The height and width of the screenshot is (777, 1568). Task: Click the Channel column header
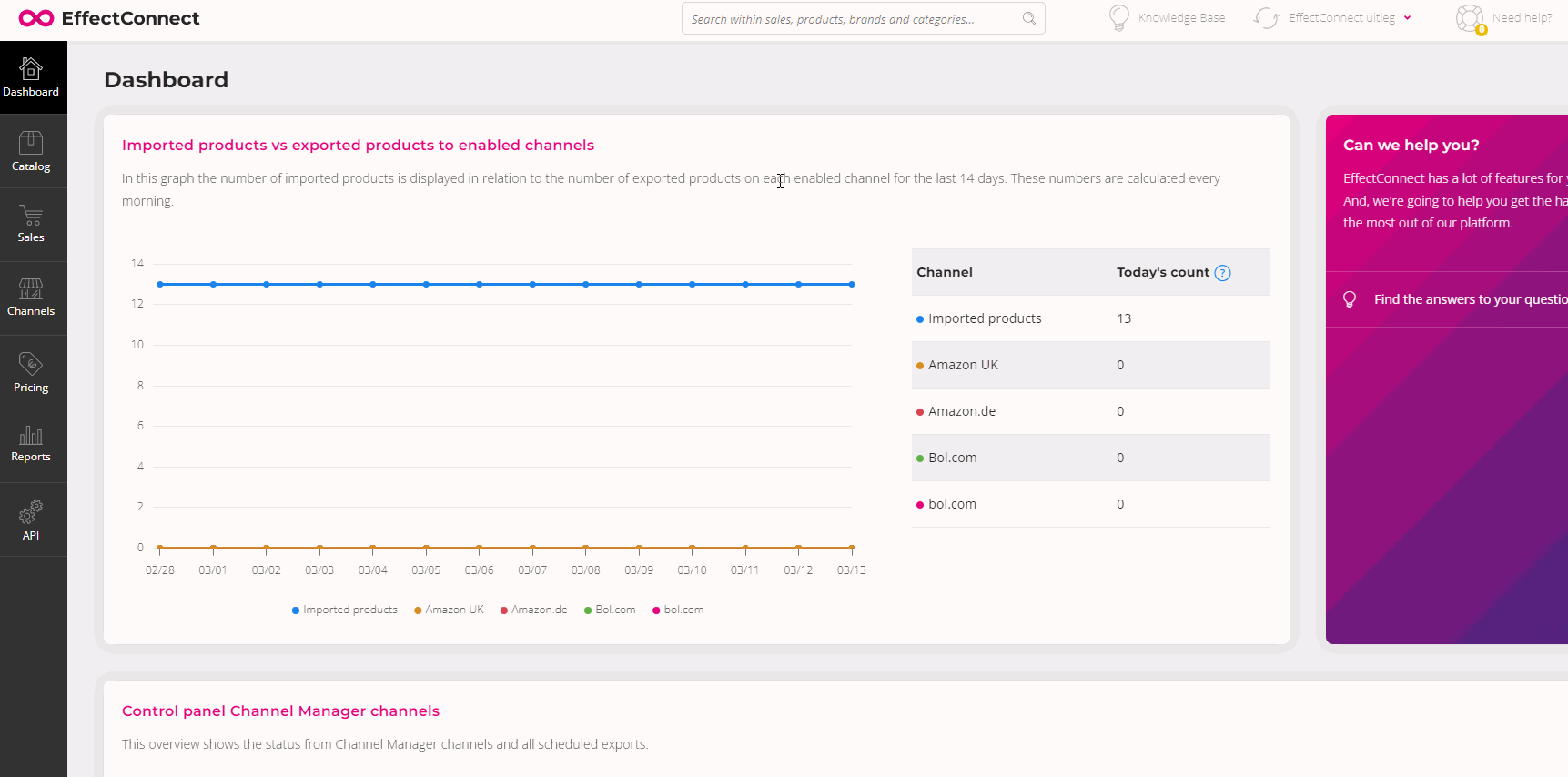click(x=945, y=272)
